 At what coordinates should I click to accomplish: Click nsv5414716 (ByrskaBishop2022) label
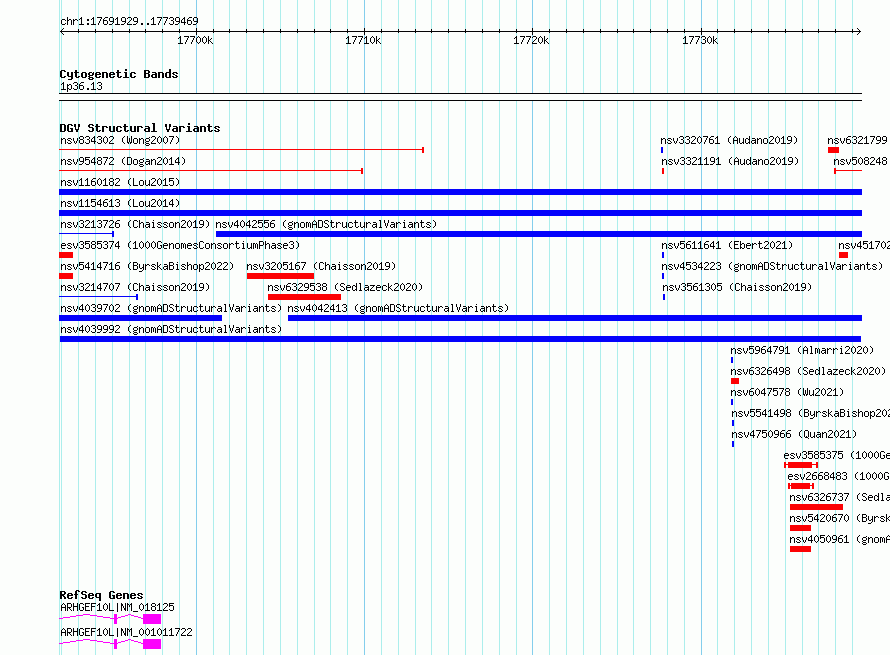(x=147, y=266)
